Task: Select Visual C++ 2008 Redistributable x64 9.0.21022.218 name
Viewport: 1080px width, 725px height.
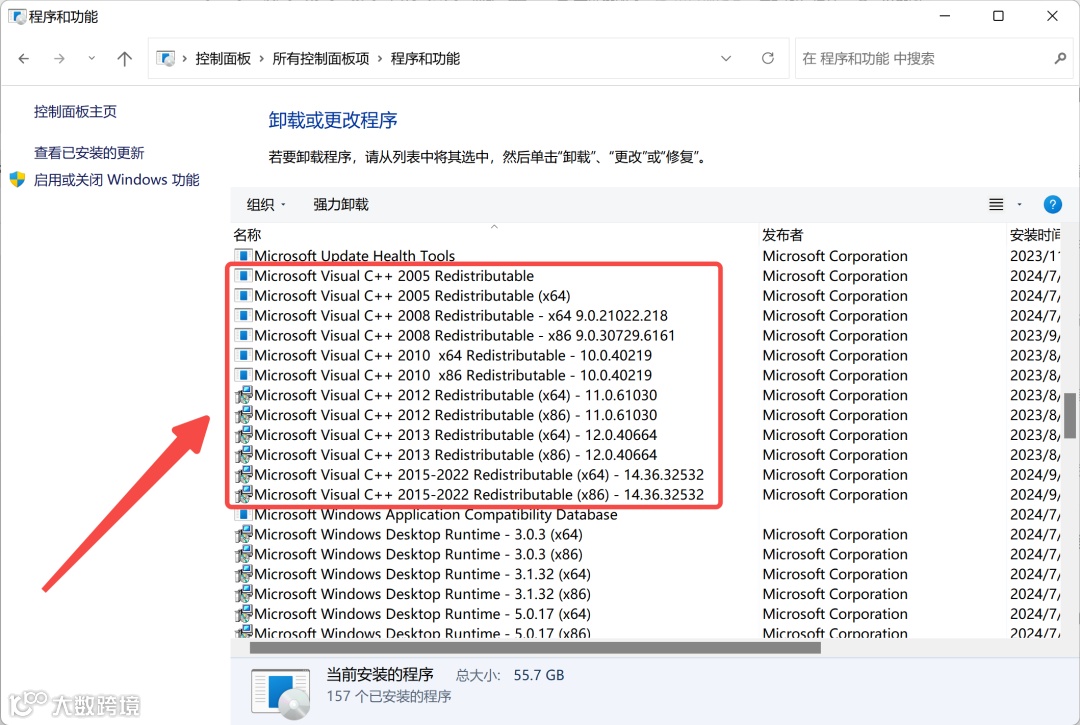Action: pos(461,316)
